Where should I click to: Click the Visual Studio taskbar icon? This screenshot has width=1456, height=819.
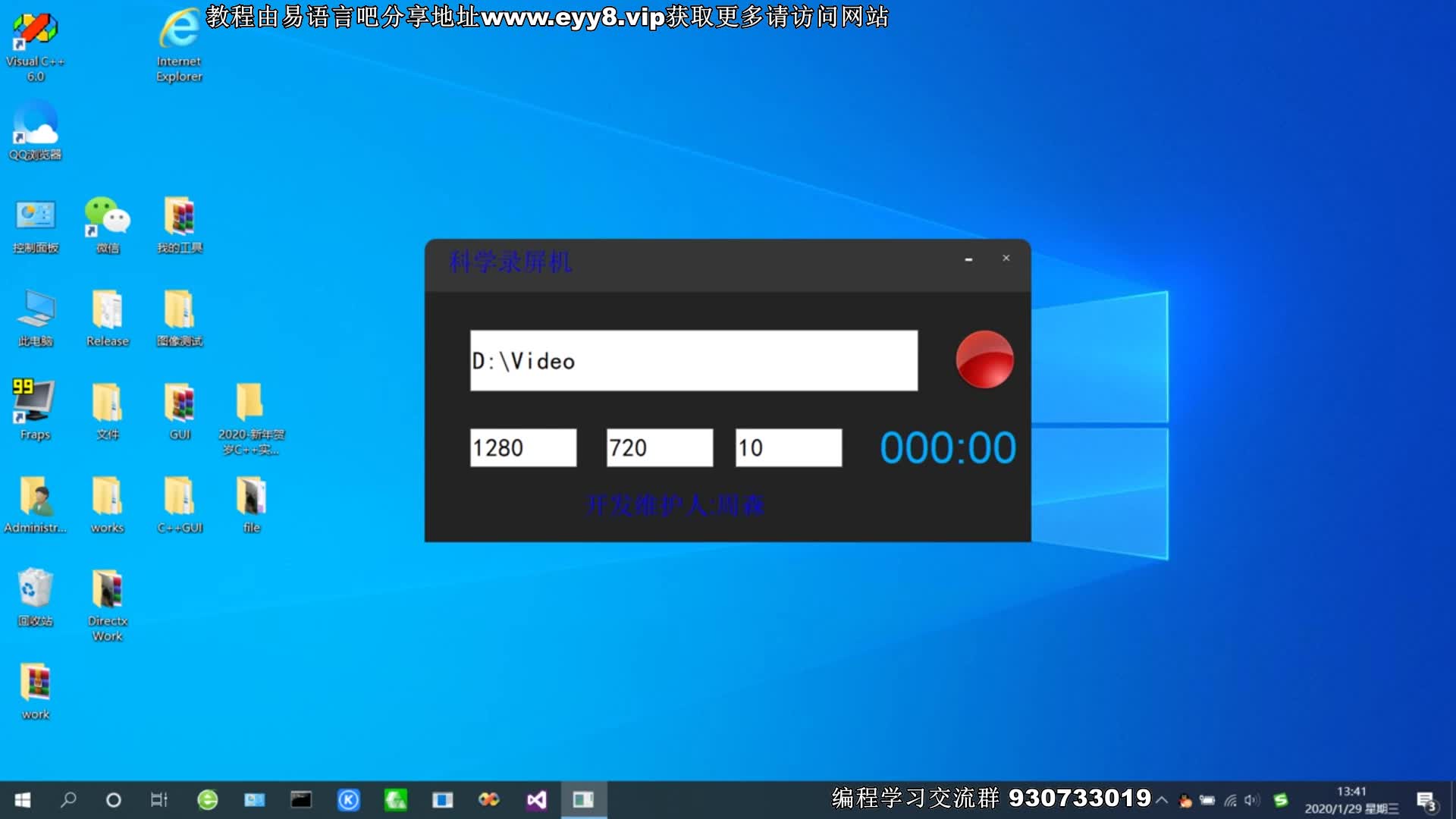536,800
